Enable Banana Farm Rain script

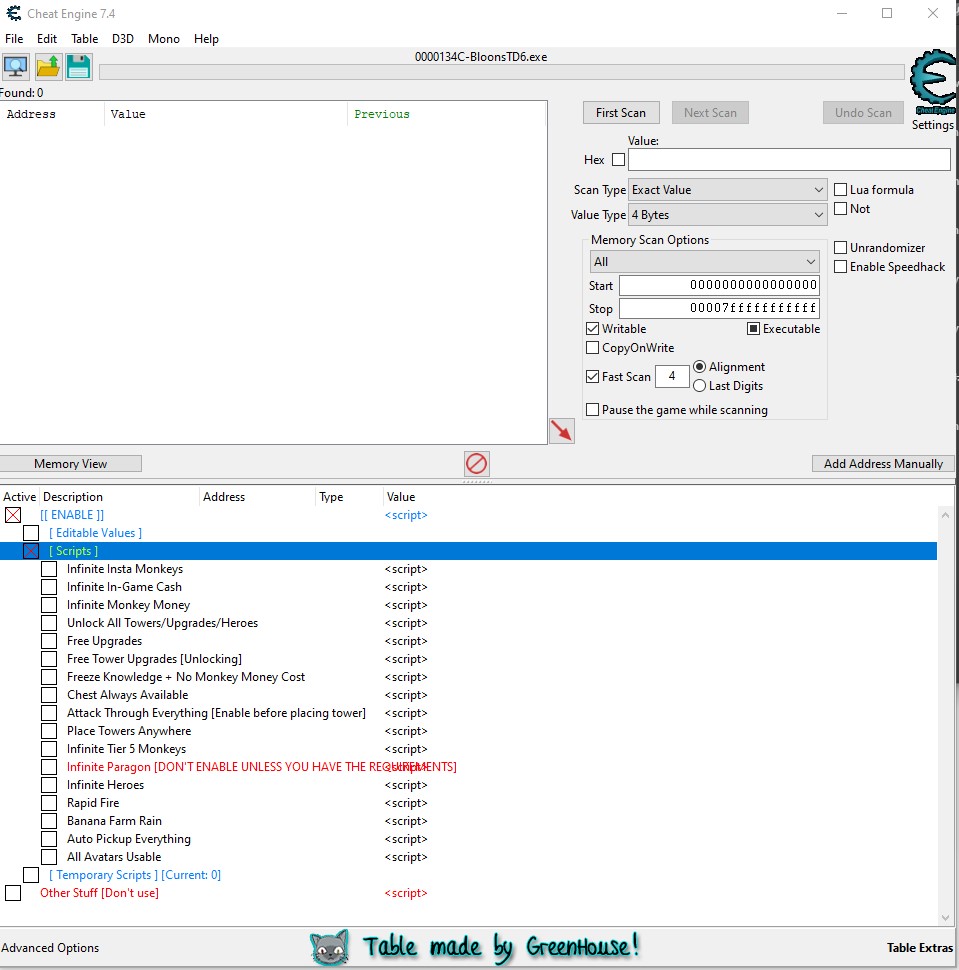pos(49,821)
